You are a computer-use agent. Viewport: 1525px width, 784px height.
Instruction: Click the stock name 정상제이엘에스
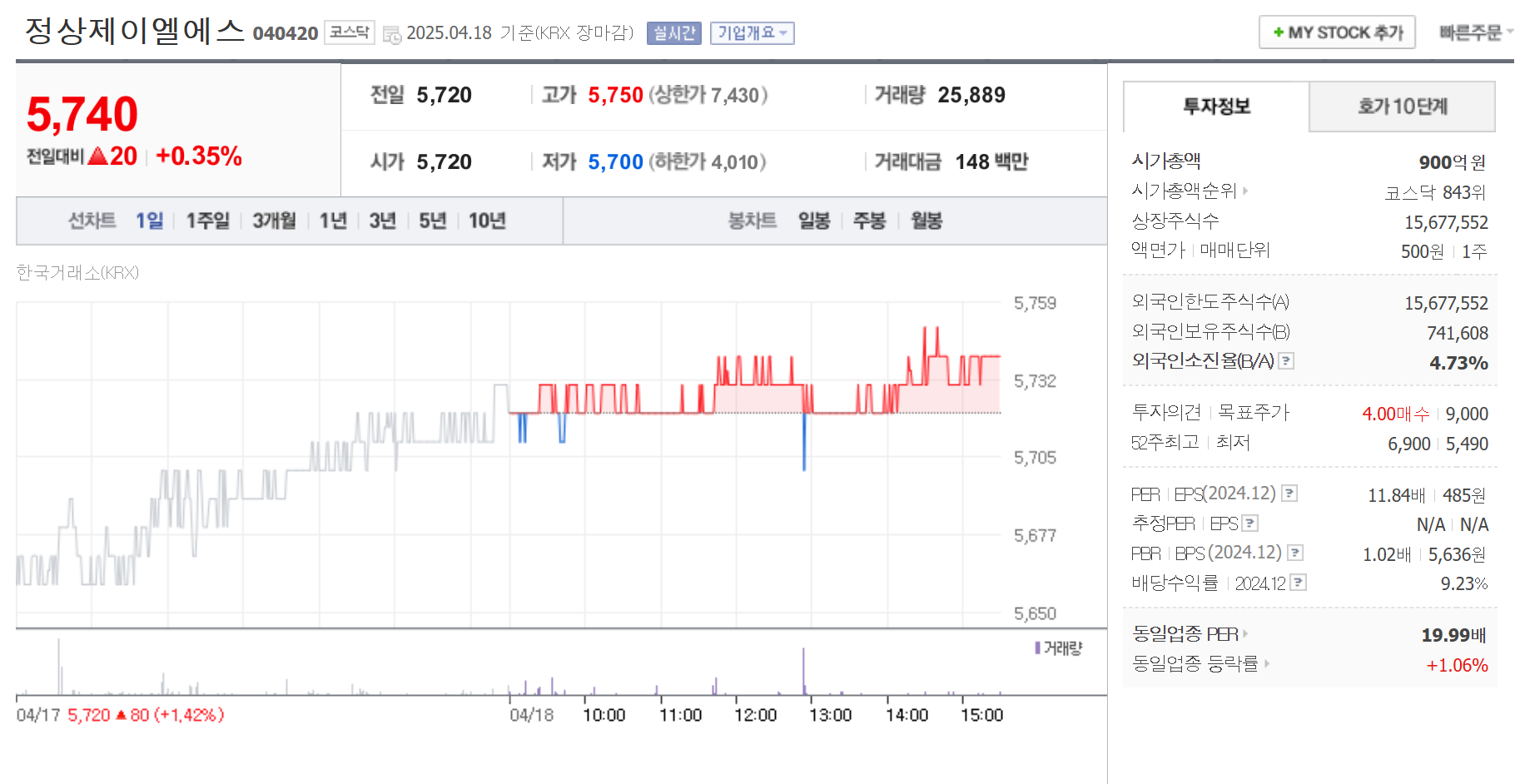135,31
